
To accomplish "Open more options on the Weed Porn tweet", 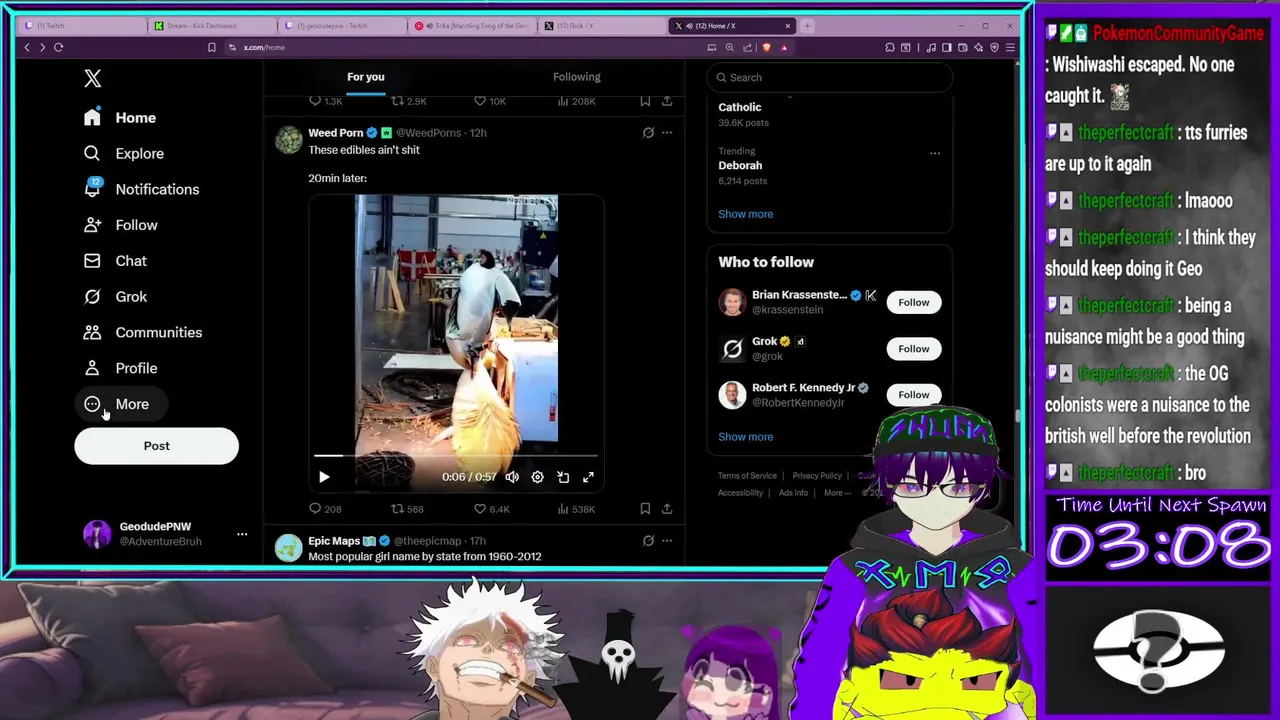I will coord(667,132).
